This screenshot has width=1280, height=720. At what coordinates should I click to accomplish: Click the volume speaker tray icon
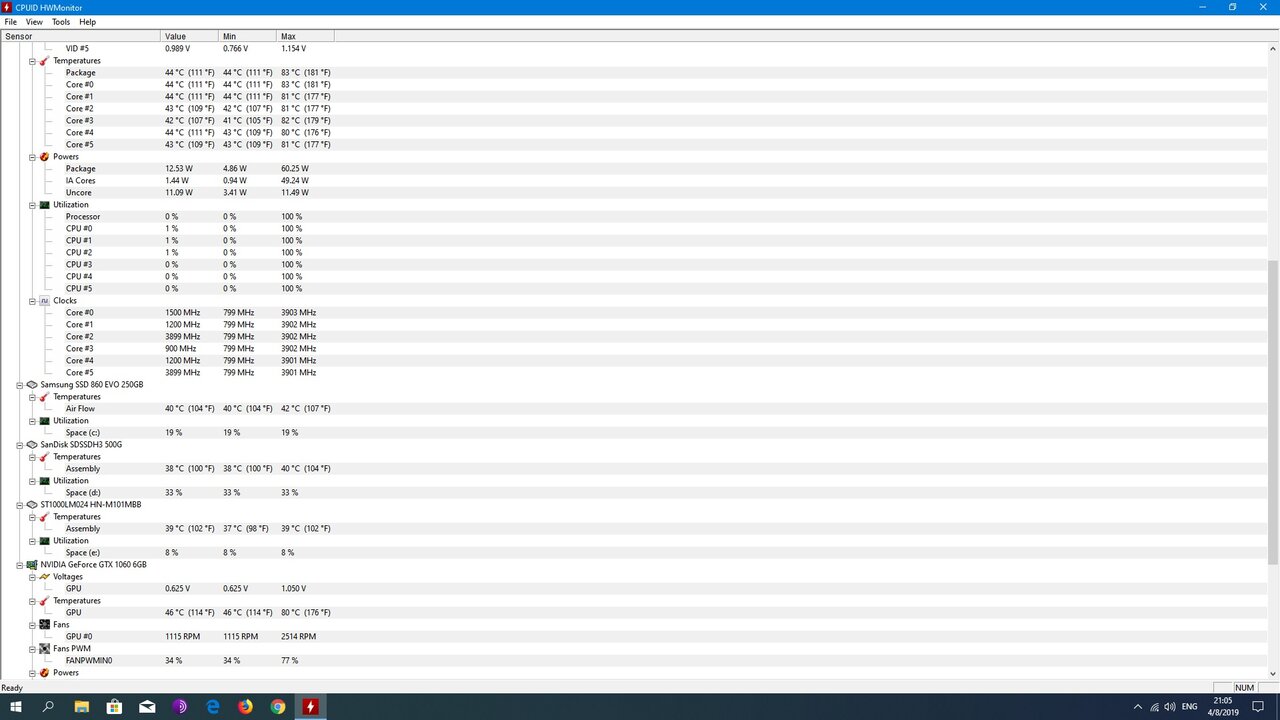coord(1171,707)
